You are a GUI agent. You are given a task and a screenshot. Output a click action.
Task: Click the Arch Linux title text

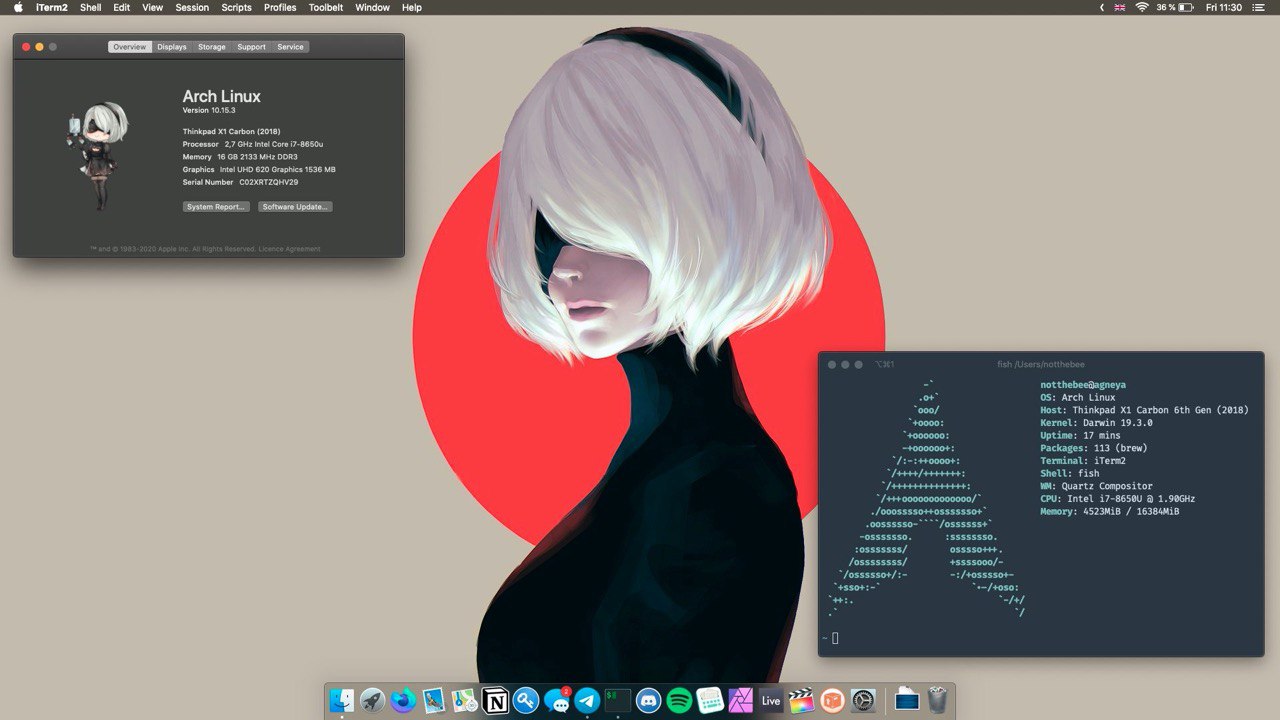[x=221, y=96]
